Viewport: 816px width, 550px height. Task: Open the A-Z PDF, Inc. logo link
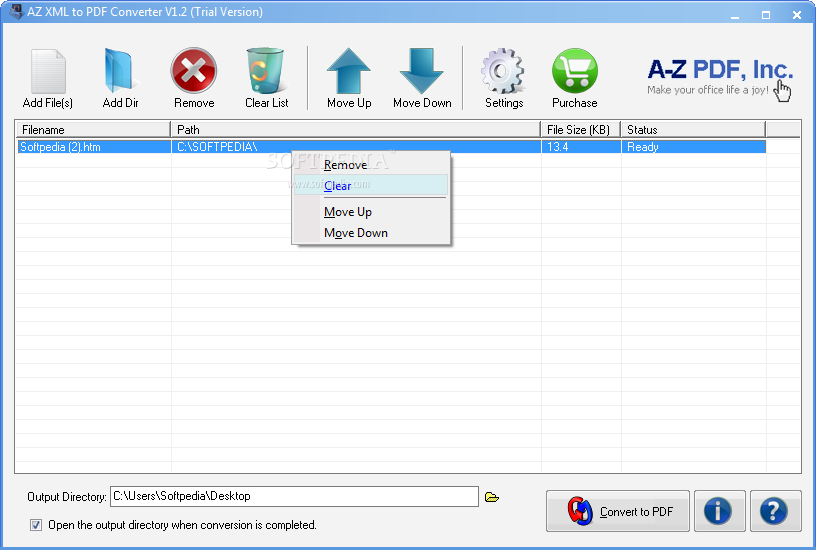719,76
